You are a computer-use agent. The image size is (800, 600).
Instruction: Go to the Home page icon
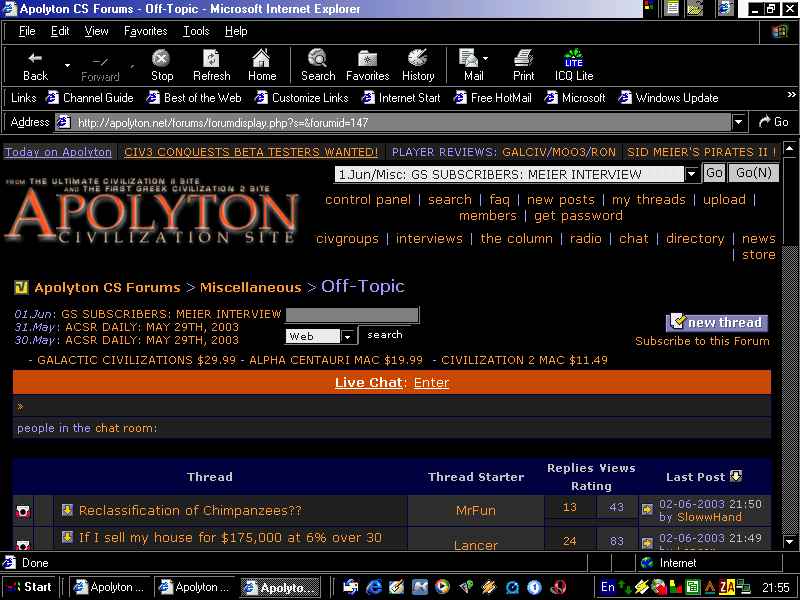click(x=261, y=59)
